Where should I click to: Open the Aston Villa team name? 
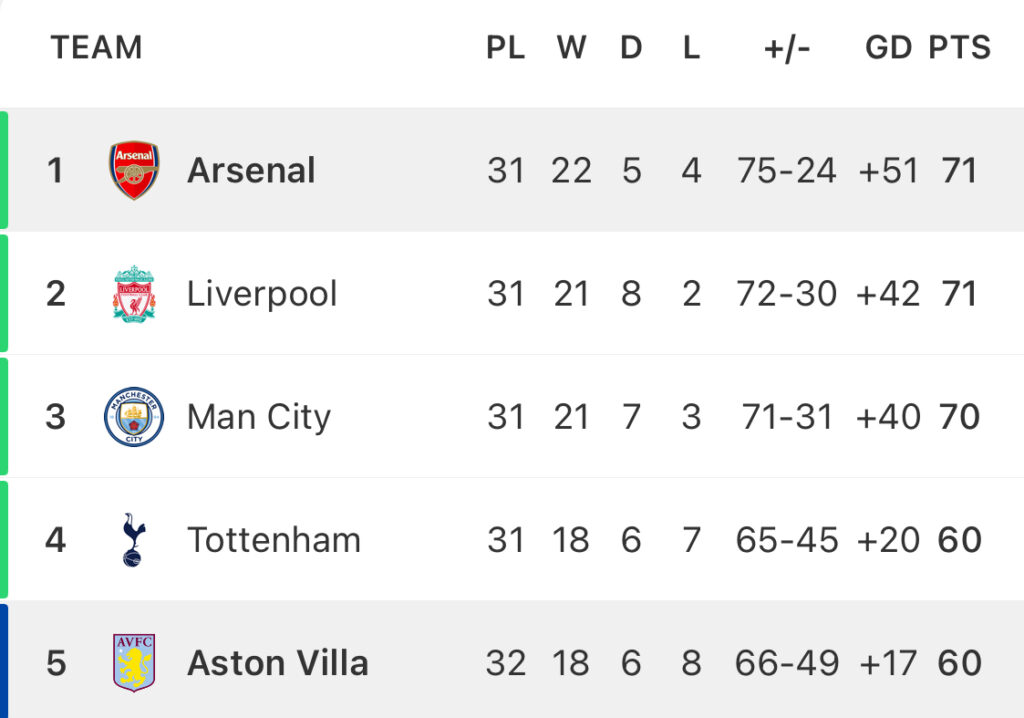point(278,663)
